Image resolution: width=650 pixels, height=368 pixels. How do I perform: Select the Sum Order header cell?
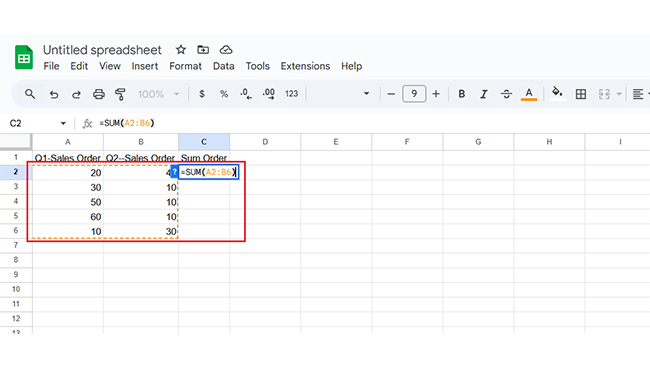(x=204, y=158)
